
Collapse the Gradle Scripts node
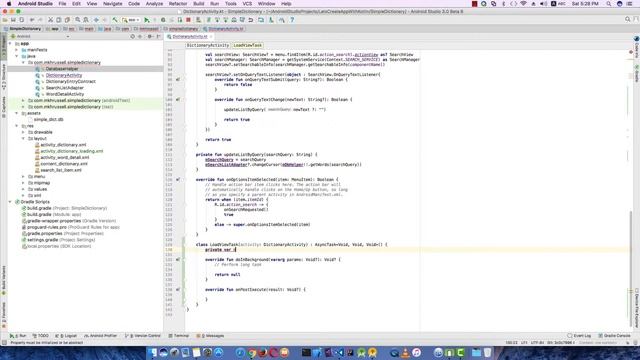10,202
